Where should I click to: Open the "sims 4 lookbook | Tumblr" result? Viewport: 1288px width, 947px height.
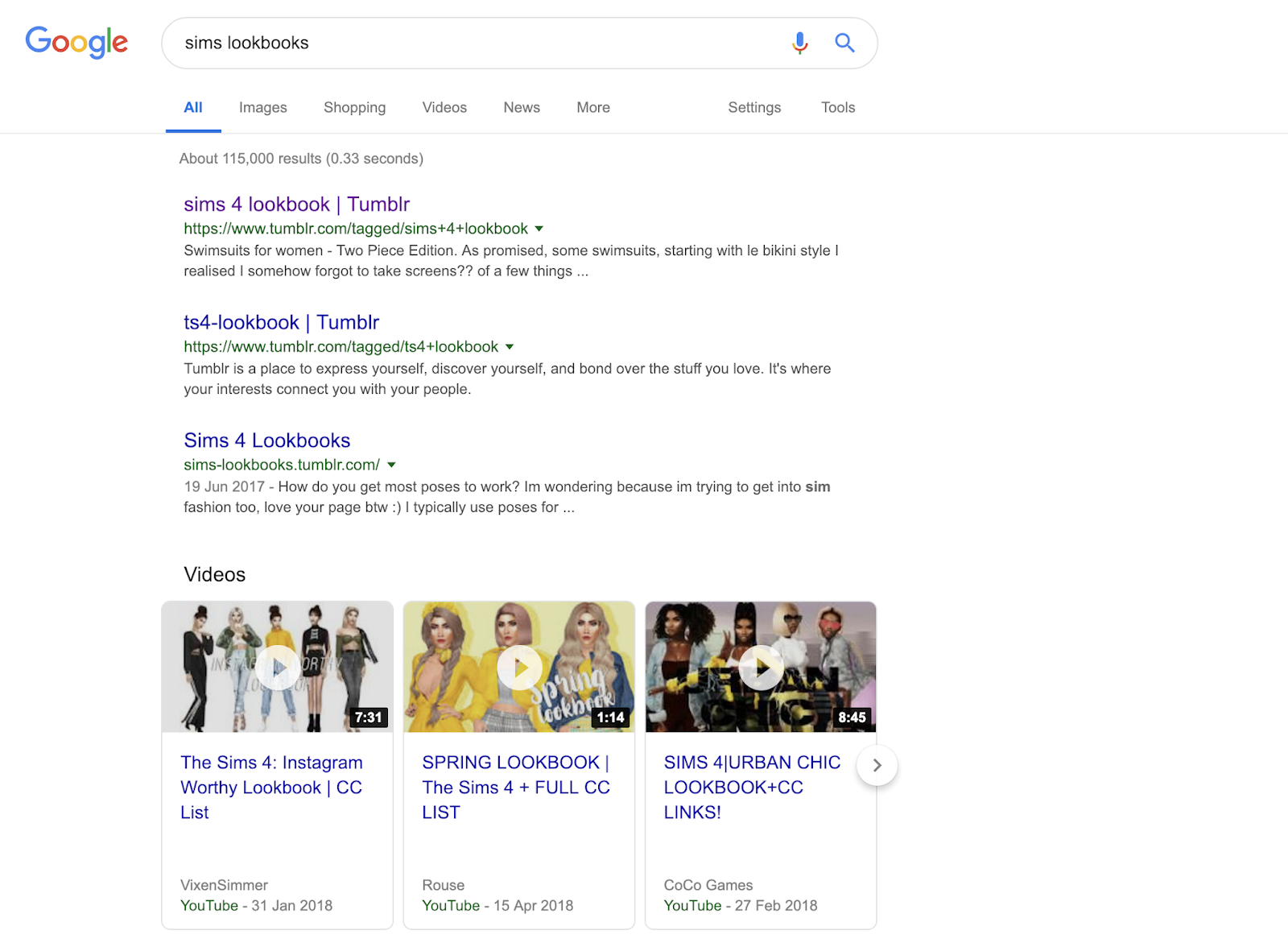(x=297, y=205)
